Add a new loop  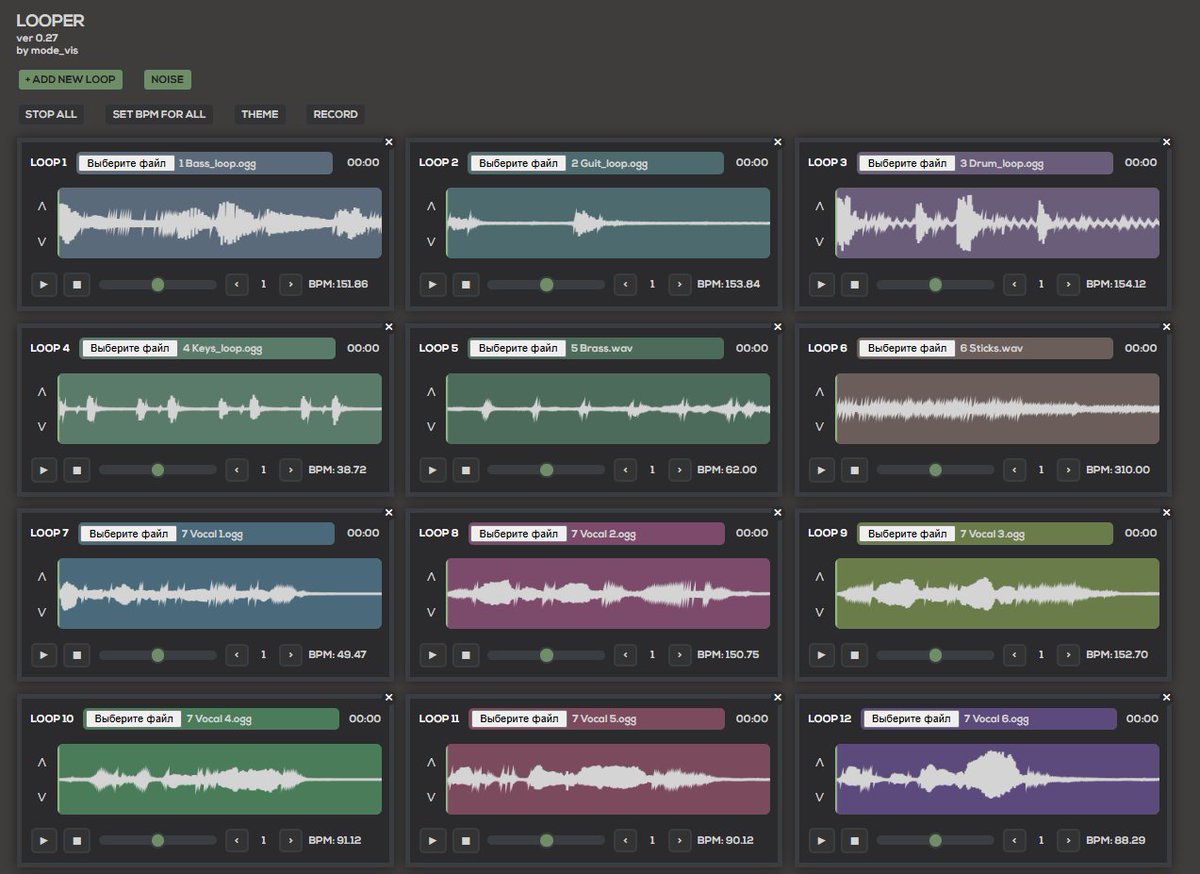70,79
